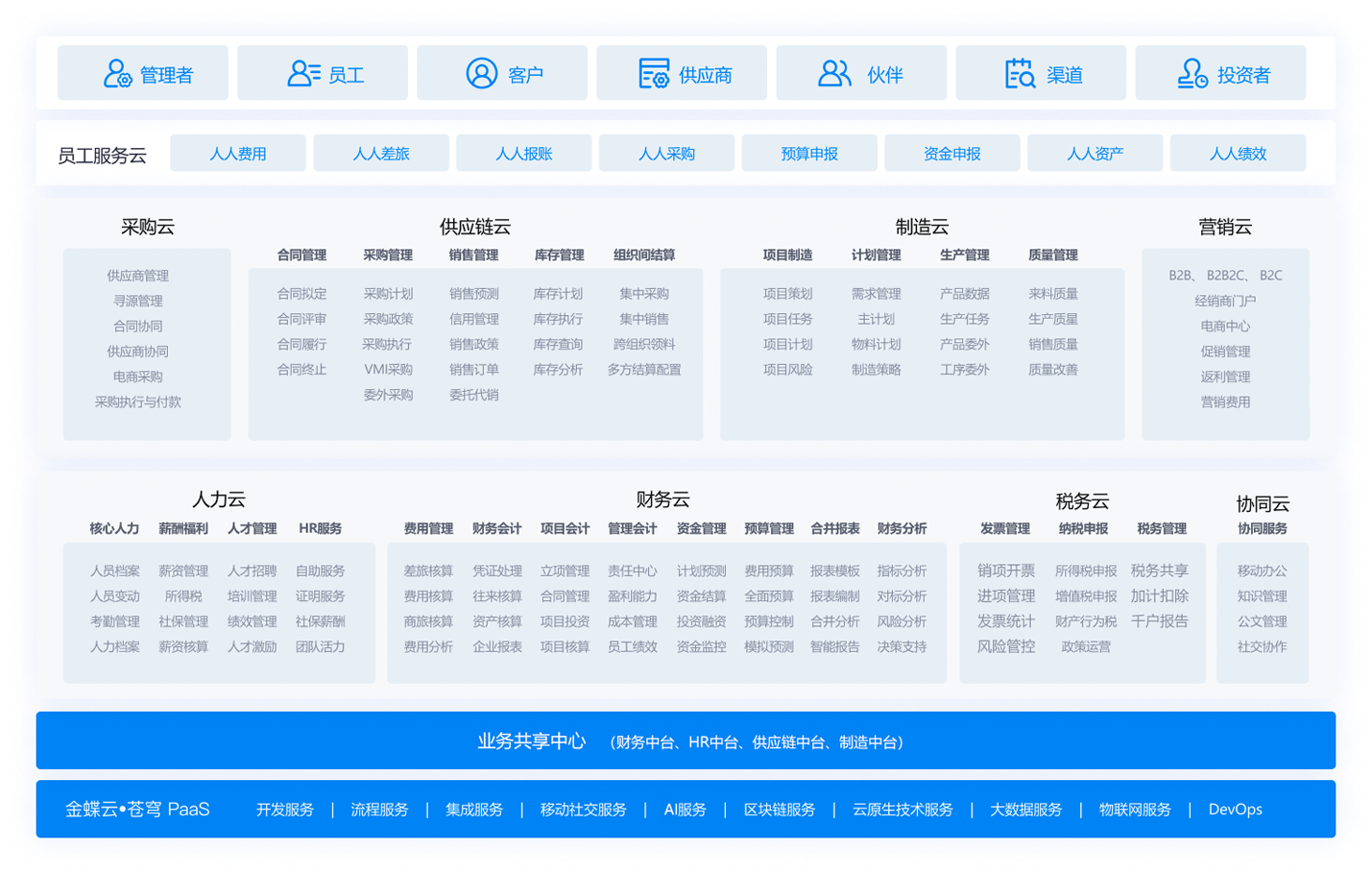1372x874 pixels.
Task: Click 合同拟定 in 合同管理 column
Action: 301,294
